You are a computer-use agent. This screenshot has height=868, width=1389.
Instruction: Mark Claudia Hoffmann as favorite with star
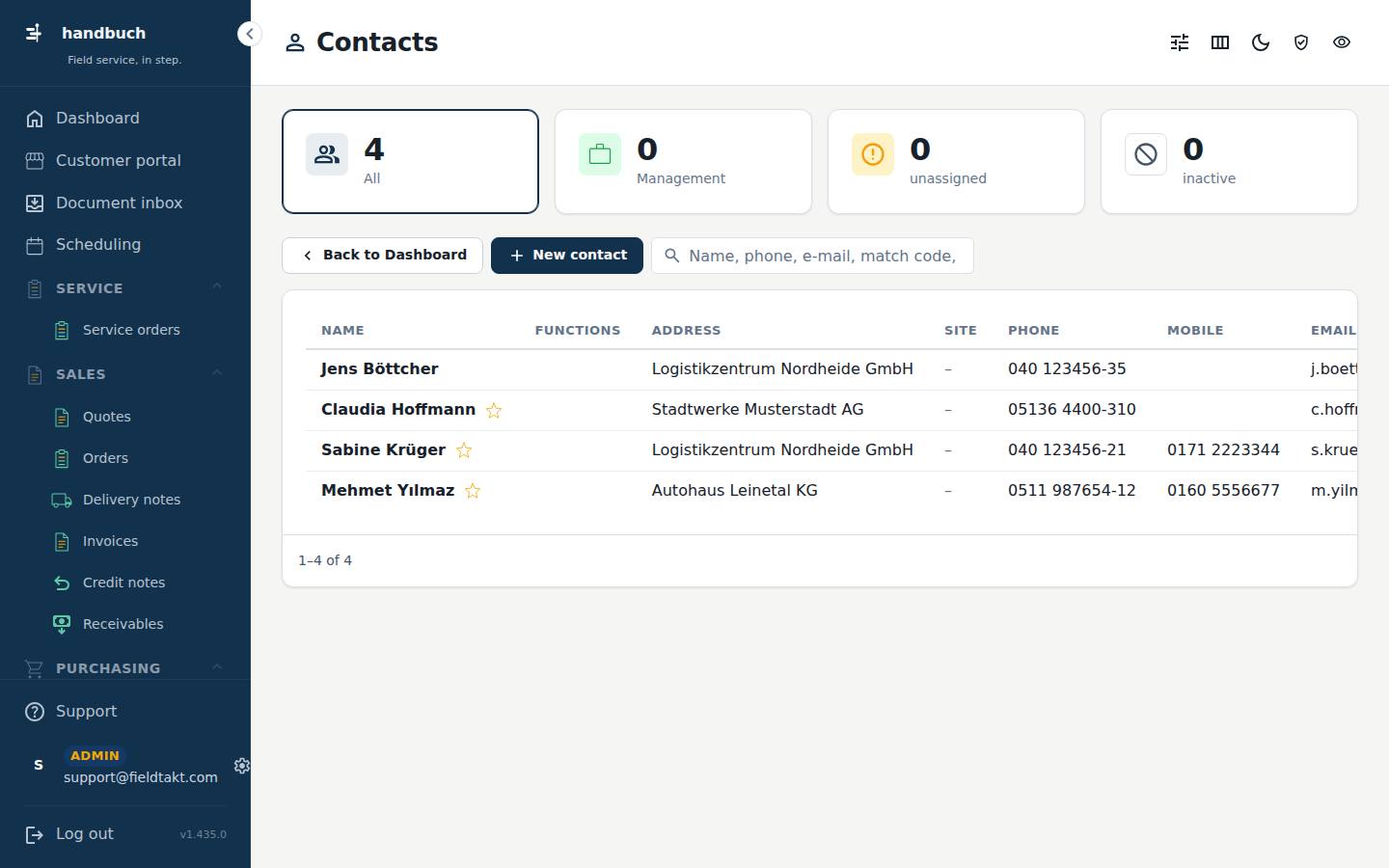pyautogui.click(x=494, y=410)
